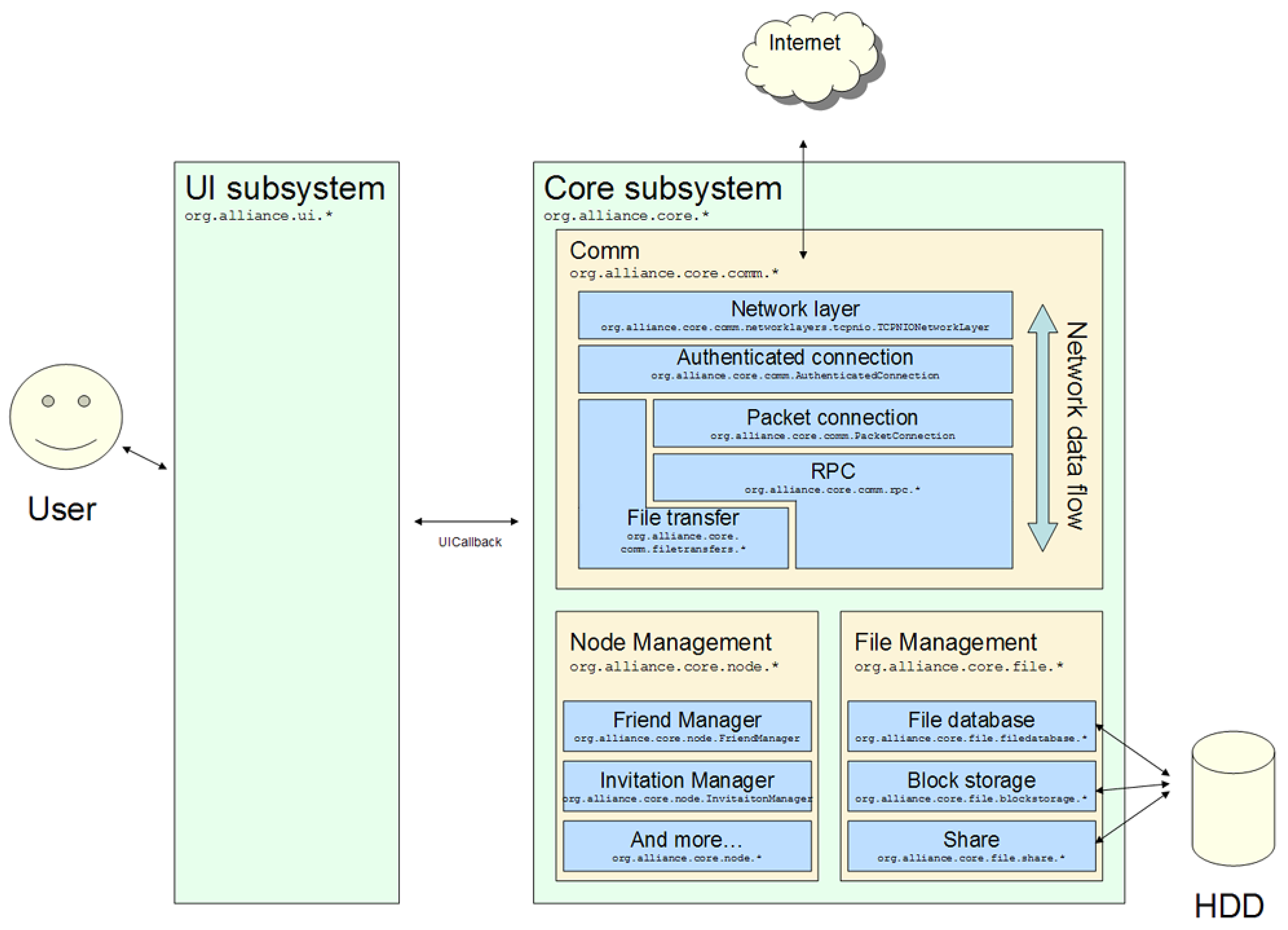Image resolution: width=1288 pixels, height=930 pixels.
Task: Click the UICallback arrow between subsystems
Action: (x=466, y=521)
